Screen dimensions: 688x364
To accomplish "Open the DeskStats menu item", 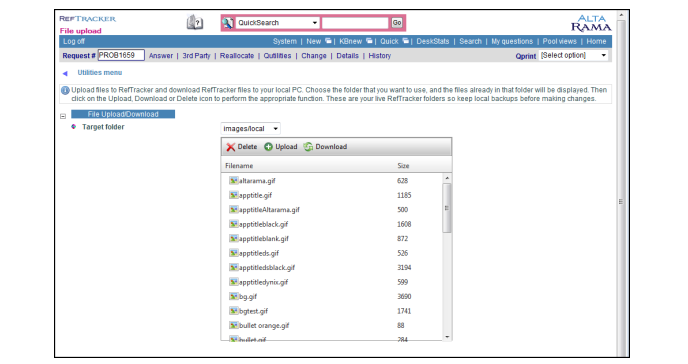I will (x=433, y=41).
